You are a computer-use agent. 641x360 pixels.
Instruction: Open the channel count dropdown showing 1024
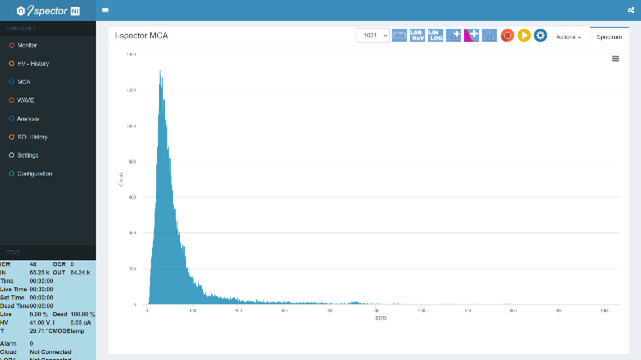tap(373, 36)
